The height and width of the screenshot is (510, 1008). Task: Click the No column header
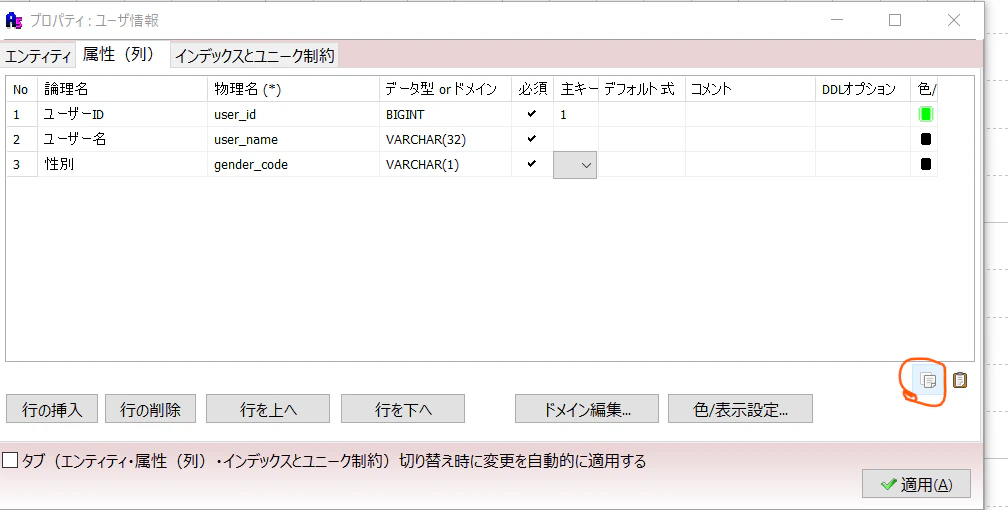[x=22, y=89]
